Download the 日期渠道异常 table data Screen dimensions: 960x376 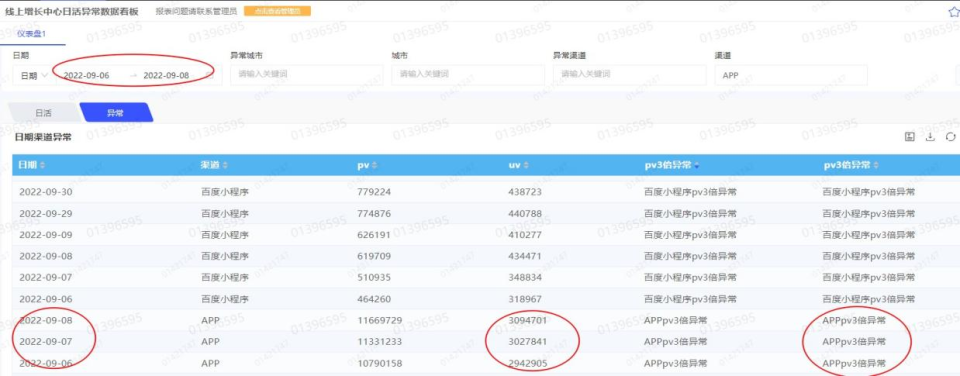tap(930, 137)
